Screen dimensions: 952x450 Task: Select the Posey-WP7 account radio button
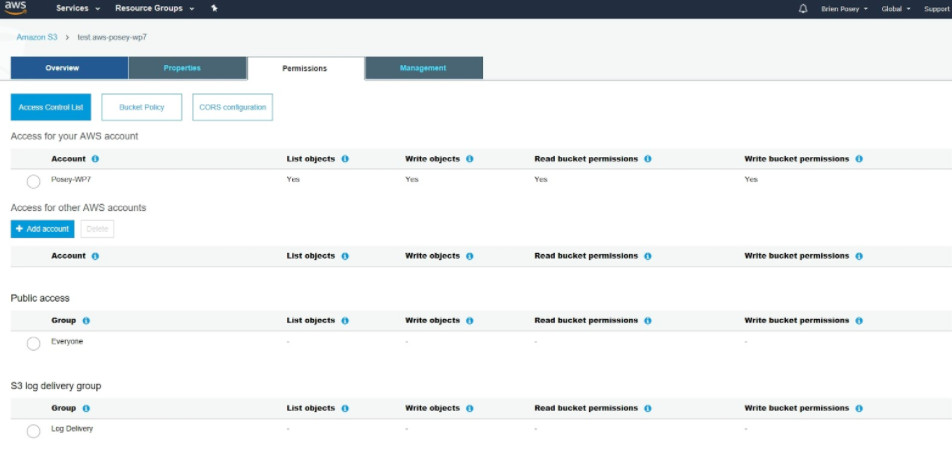pyautogui.click(x=33, y=182)
